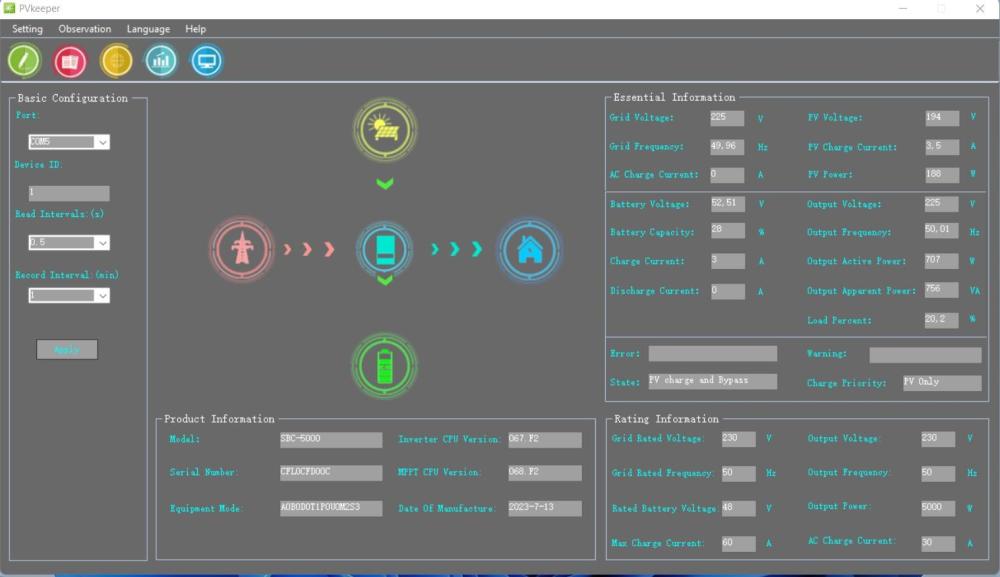Click the blue house load icon
1000x577 pixels.
coord(529,250)
